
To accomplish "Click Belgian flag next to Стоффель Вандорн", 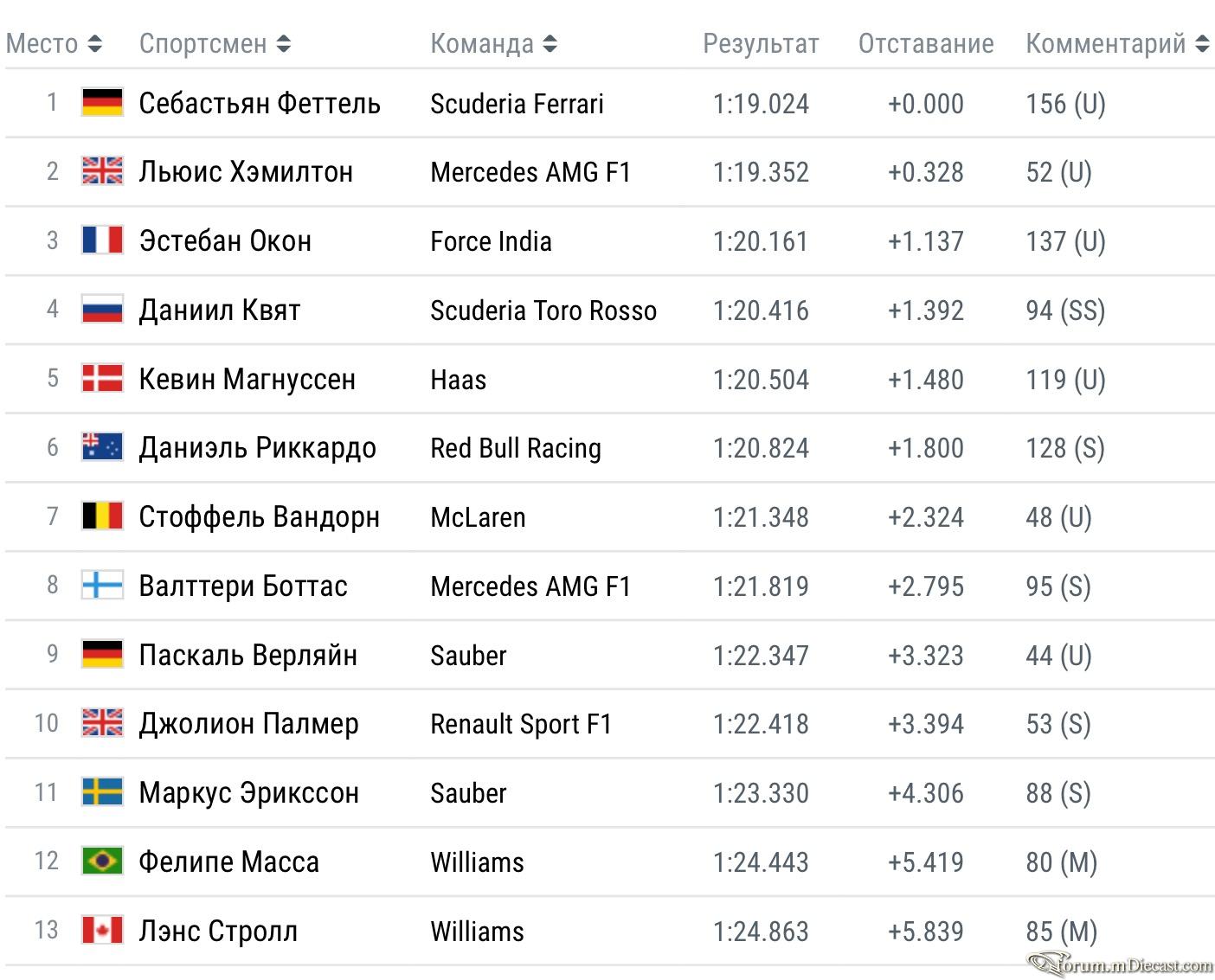I will pos(102,516).
